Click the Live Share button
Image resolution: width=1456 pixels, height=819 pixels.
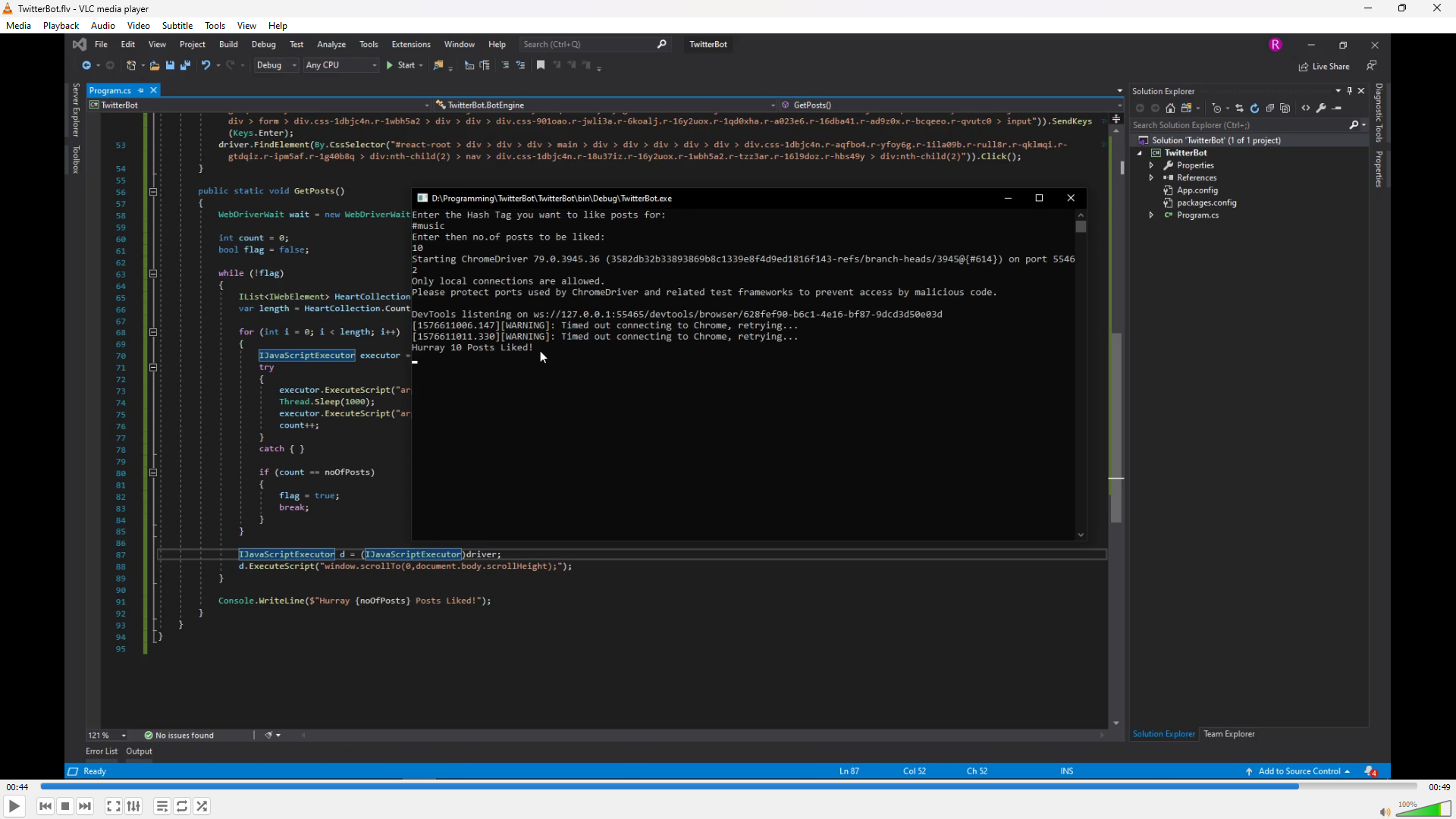click(1324, 67)
